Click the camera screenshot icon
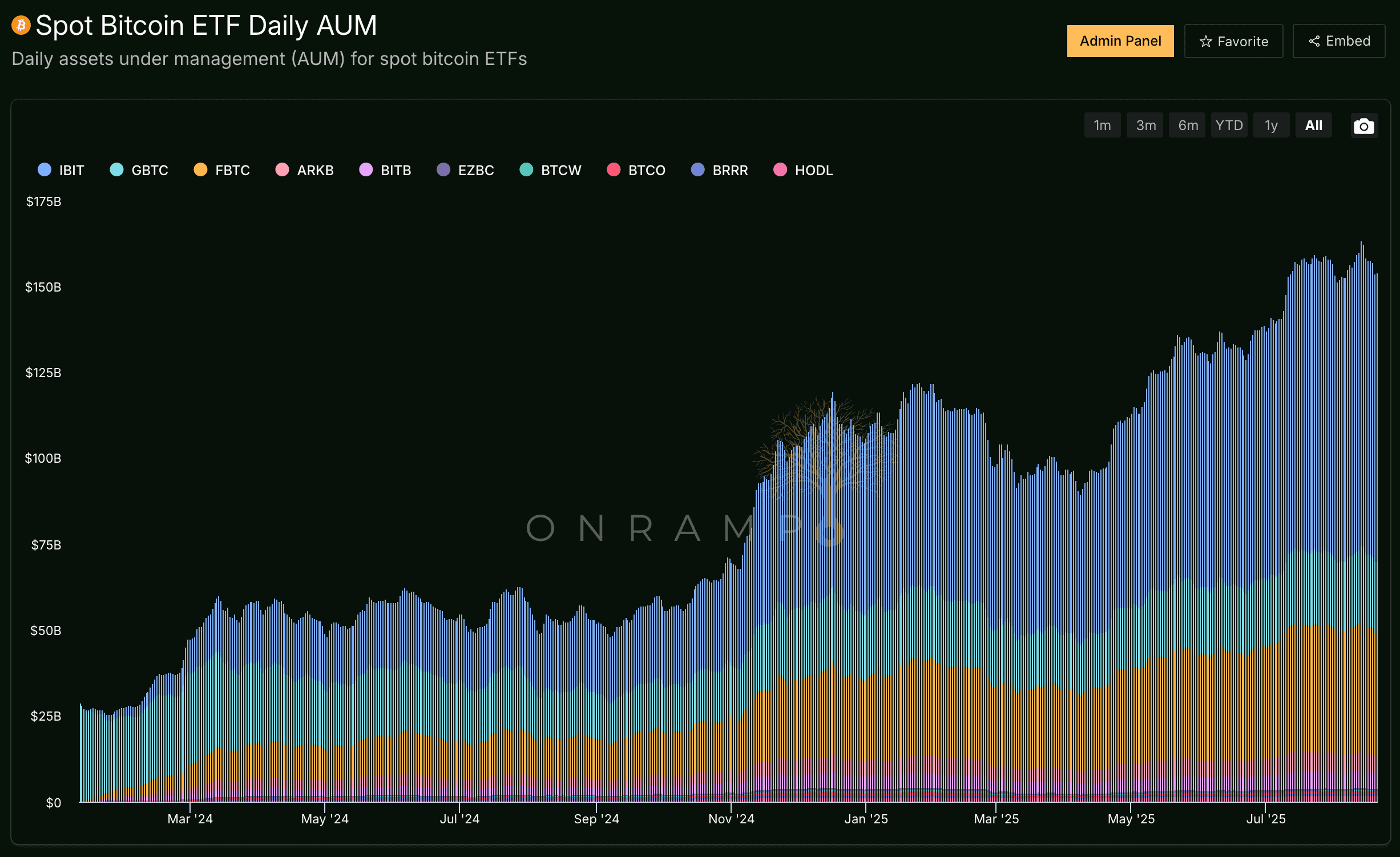This screenshot has width=1400, height=857. [x=1363, y=126]
